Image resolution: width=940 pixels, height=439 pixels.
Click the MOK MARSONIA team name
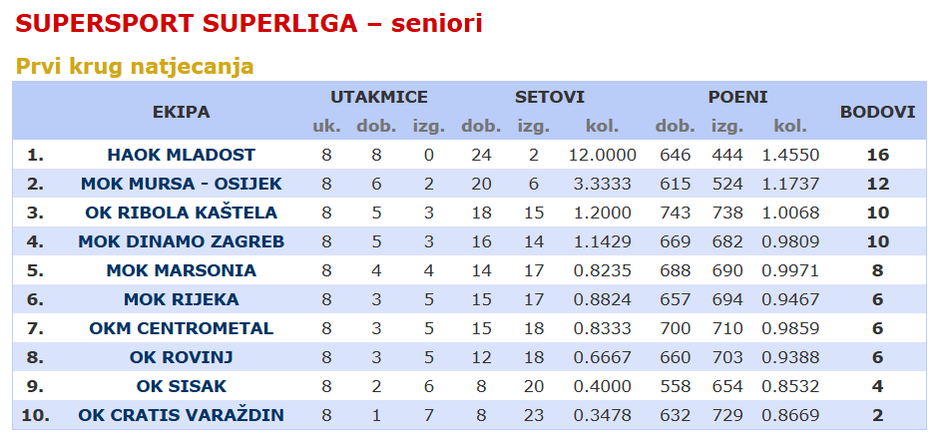(181, 271)
